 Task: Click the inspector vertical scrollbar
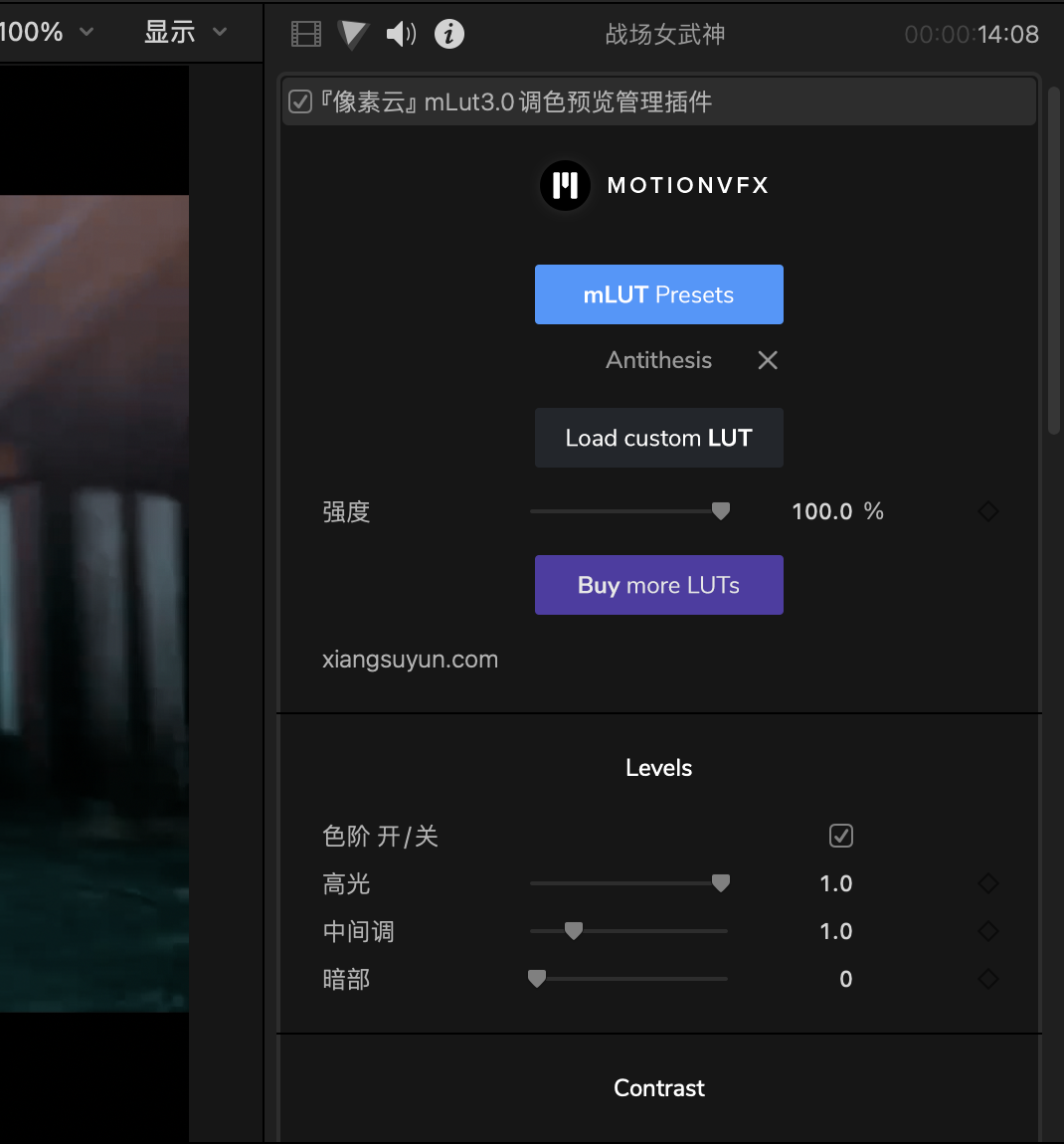tap(1054, 262)
